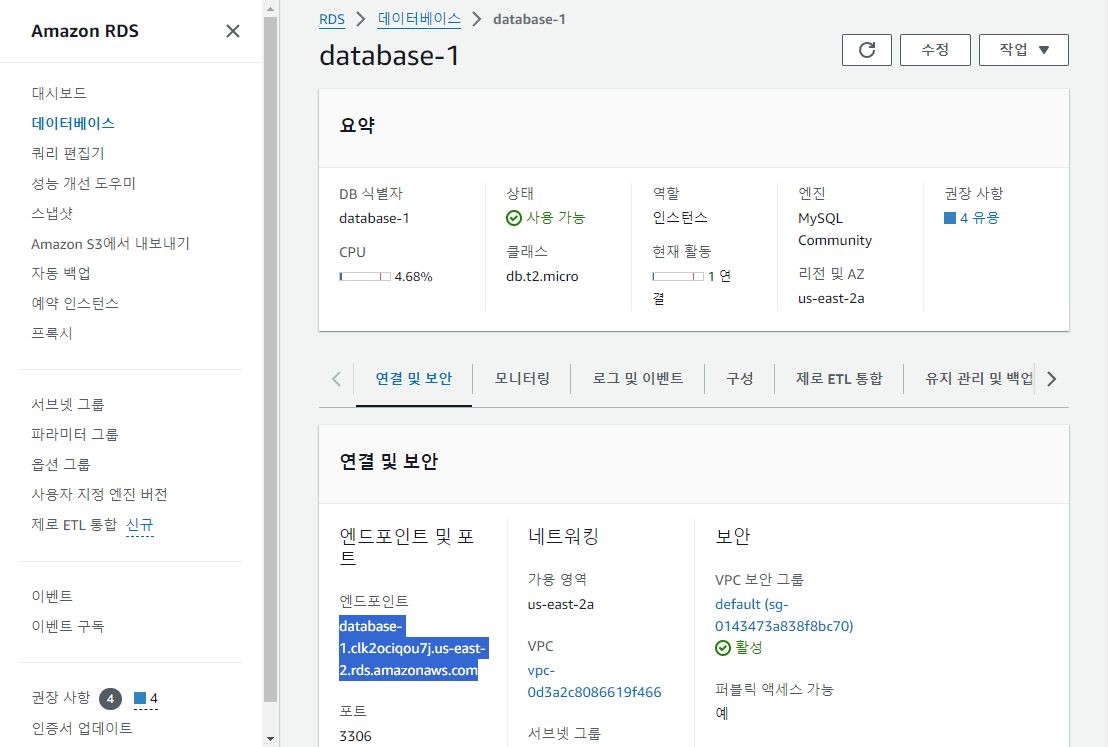Click the left chevron to move tabs back
Viewport: 1108px width, 747px height.
coord(336,380)
